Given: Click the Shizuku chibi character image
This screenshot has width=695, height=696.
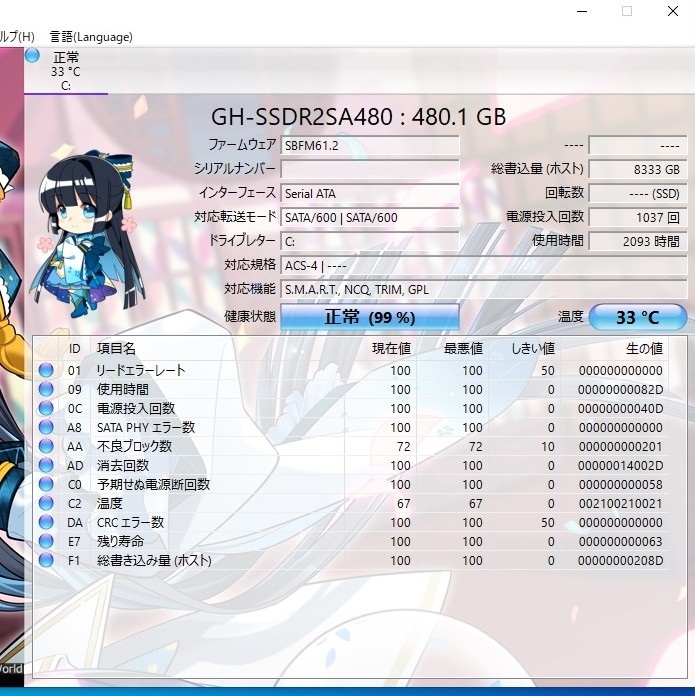Looking at the screenshot, I should [x=88, y=234].
